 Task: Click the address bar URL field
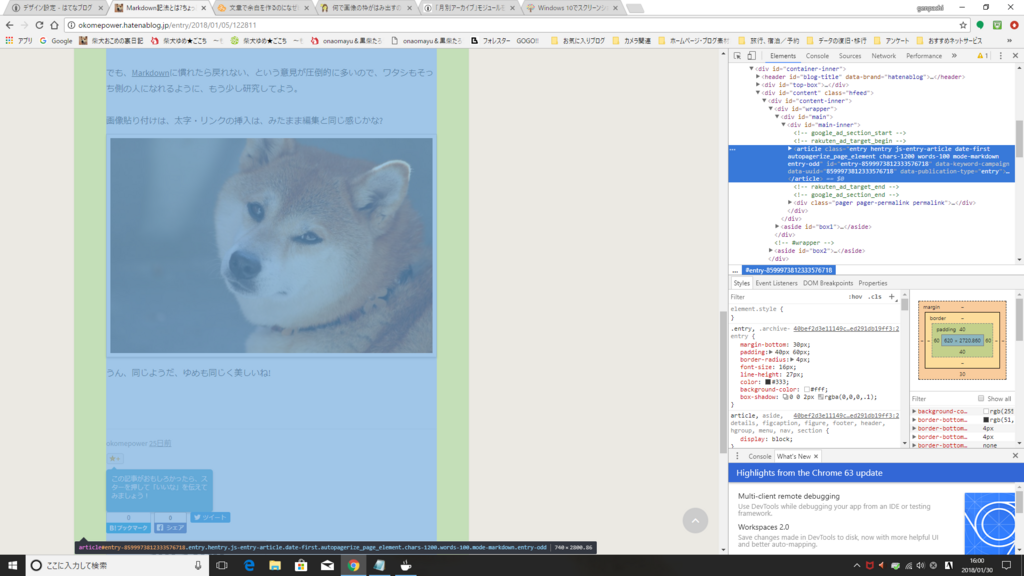click(x=509, y=25)
